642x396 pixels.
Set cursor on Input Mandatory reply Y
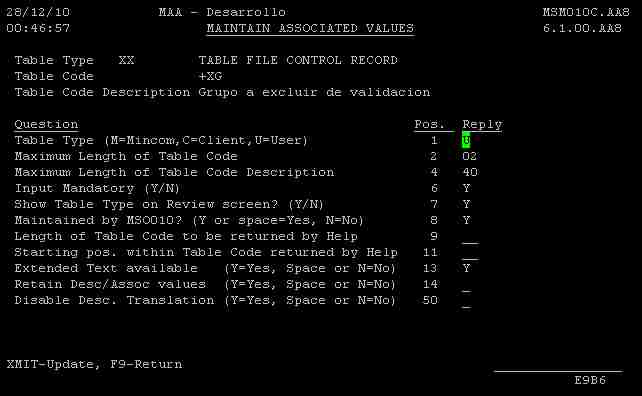(466, 188)
